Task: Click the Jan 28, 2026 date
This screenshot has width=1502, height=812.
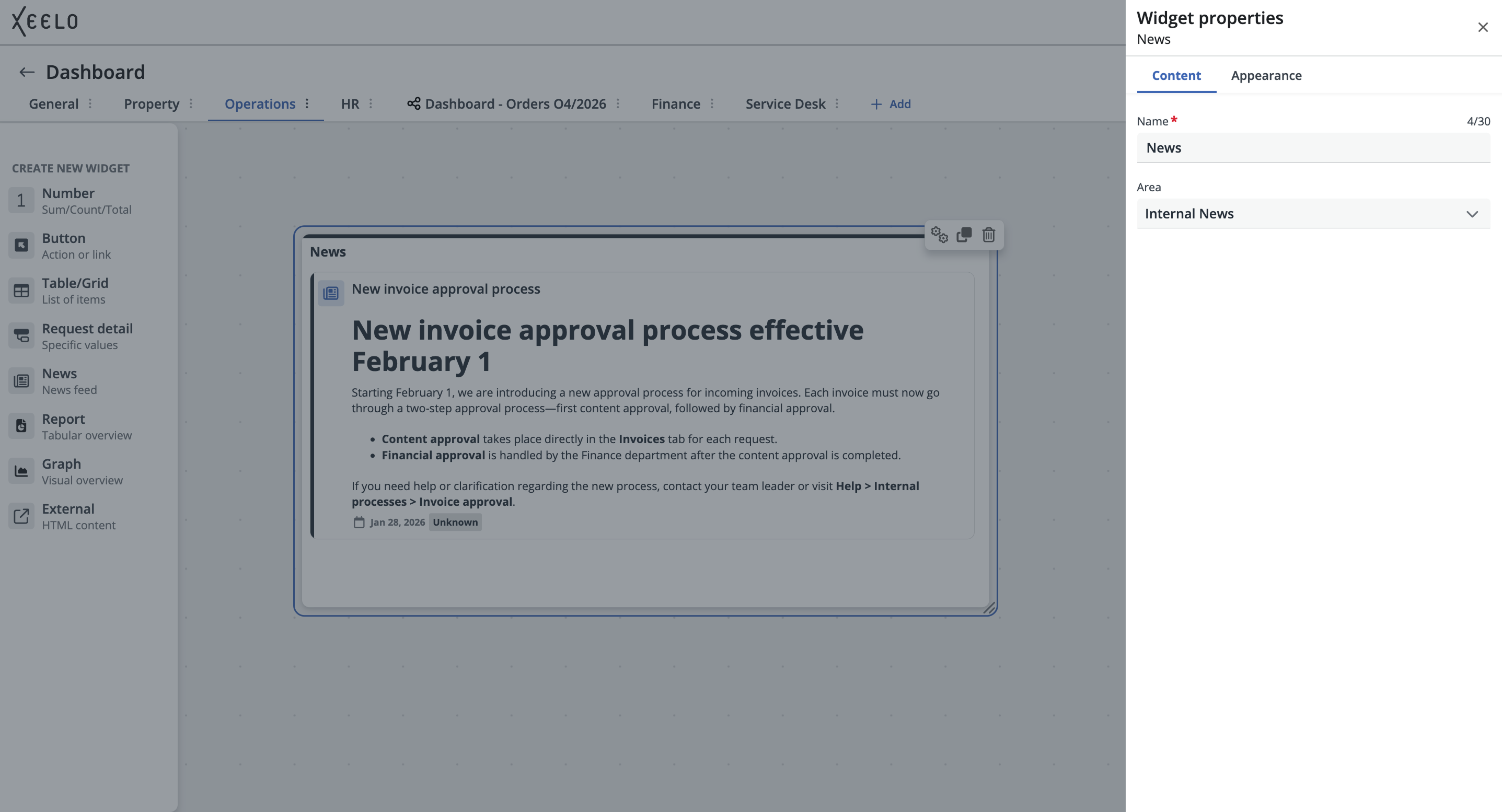Action: click(x=397, y=523)
